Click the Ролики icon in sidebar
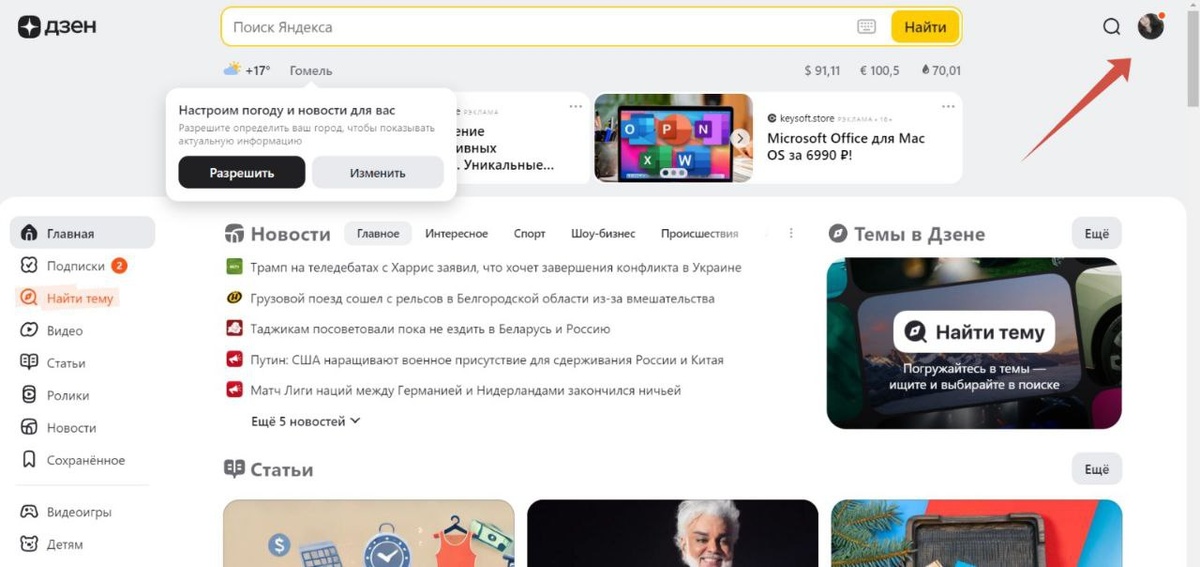 pyautogui.click(x=29, y=395)
